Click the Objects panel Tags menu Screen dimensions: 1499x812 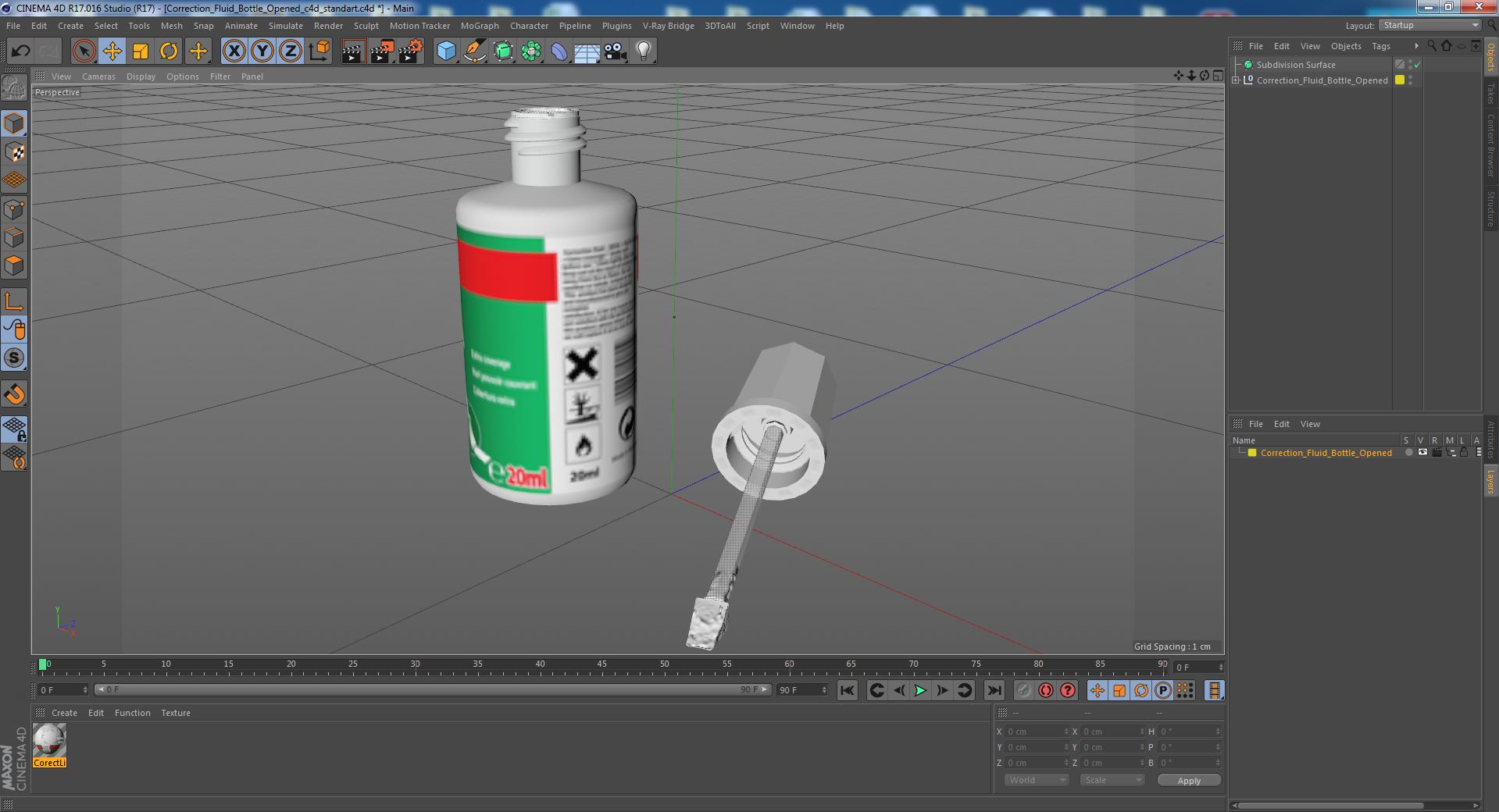pos(1381,46)
